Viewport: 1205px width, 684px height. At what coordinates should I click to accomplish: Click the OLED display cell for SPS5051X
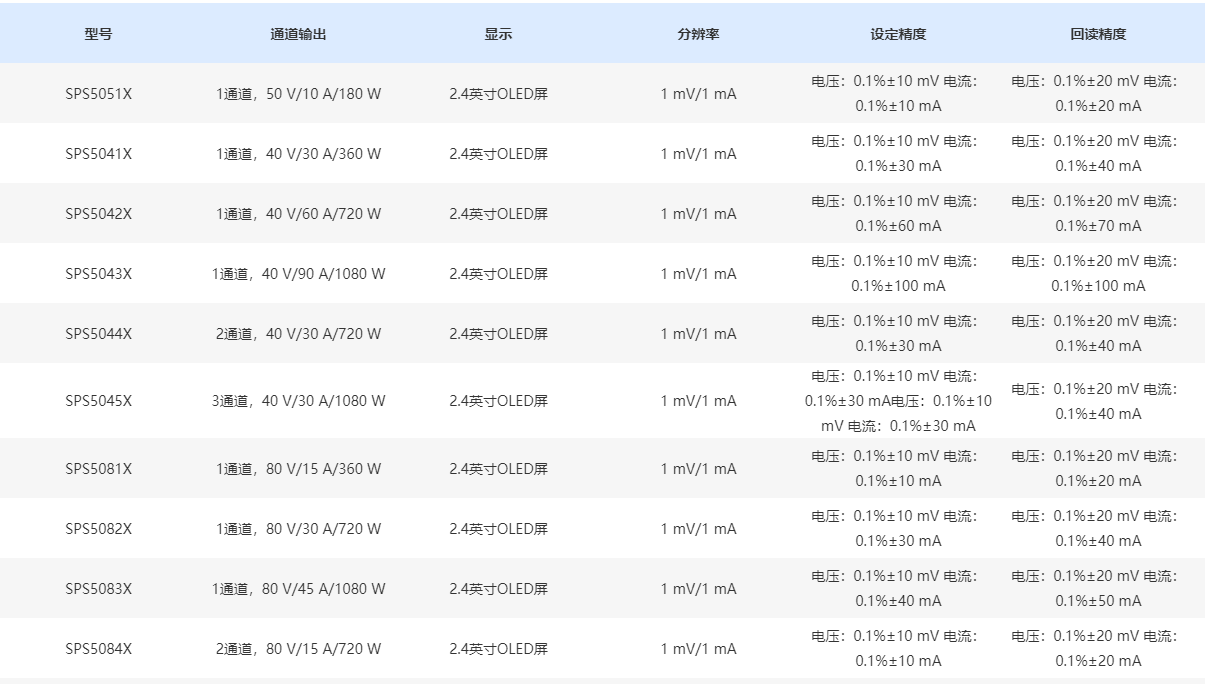498,94
